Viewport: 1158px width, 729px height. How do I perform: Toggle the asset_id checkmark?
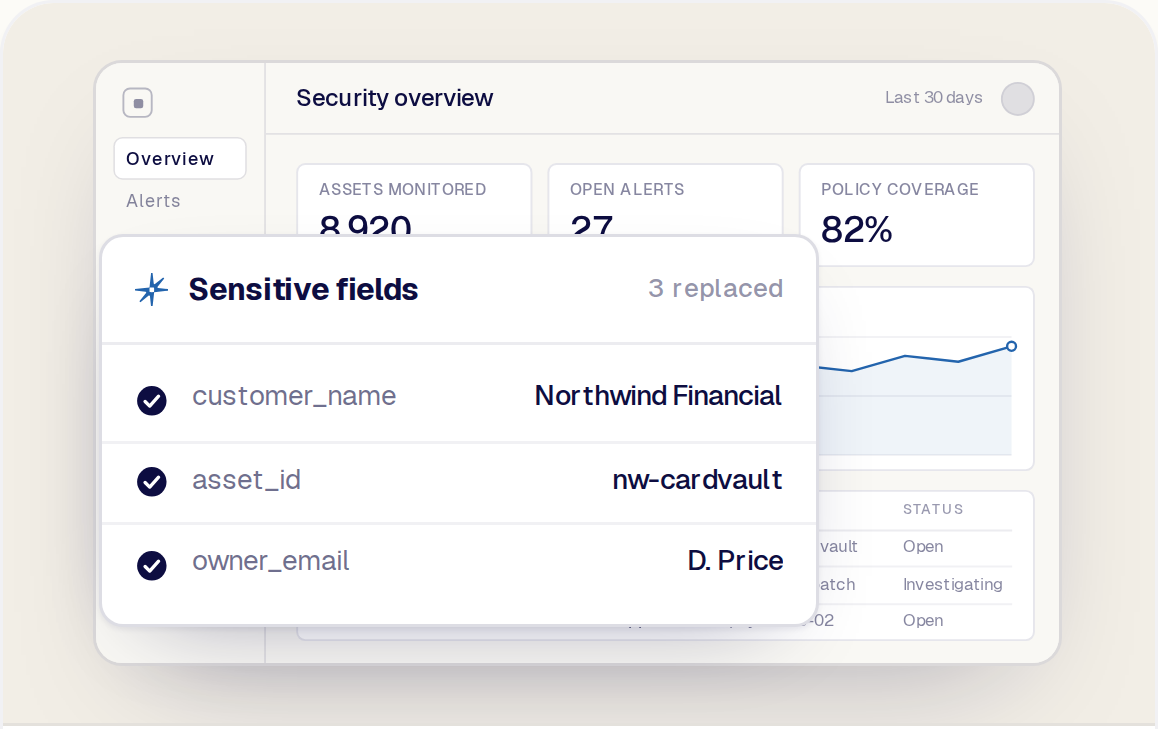[x=151, y=482]
